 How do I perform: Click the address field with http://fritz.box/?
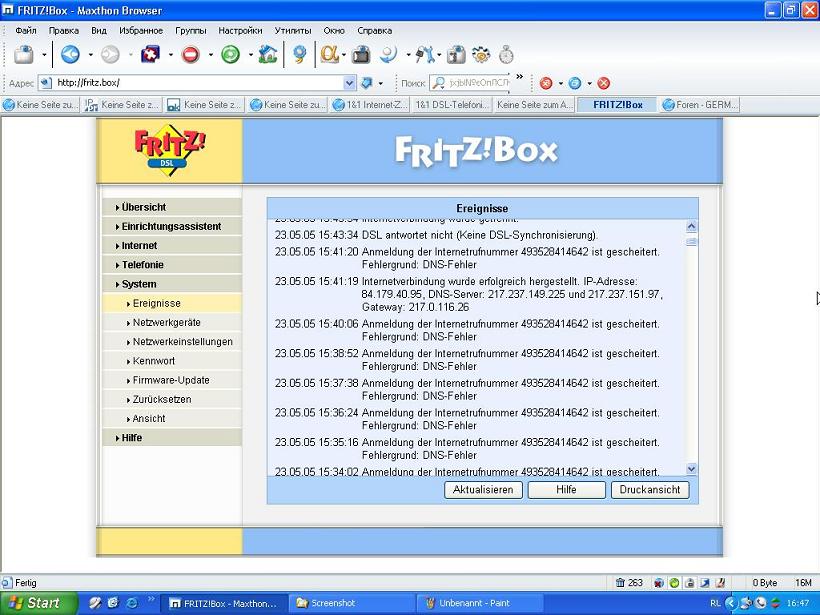(199, 83)
